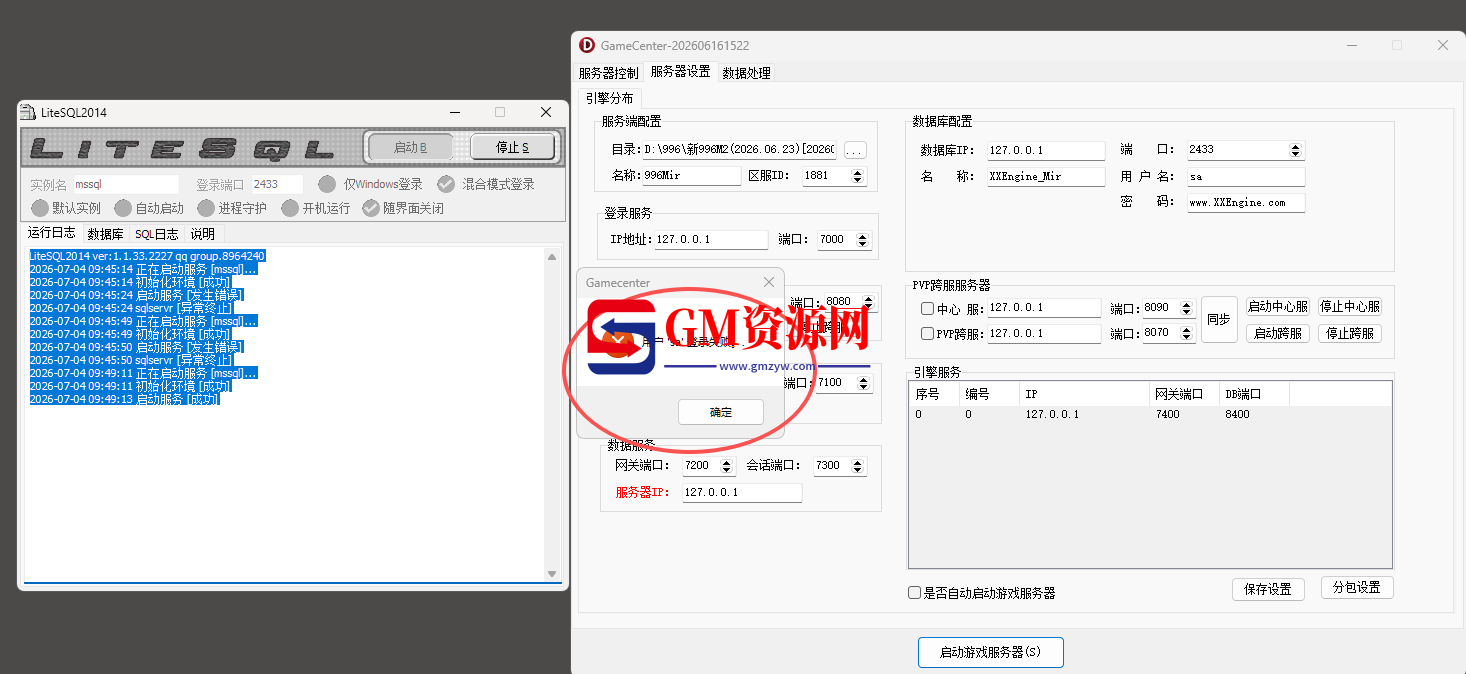Open the 数据库 tab in LiteSQL
This screenshot has height=674, width=1466.
pos(105,234)
